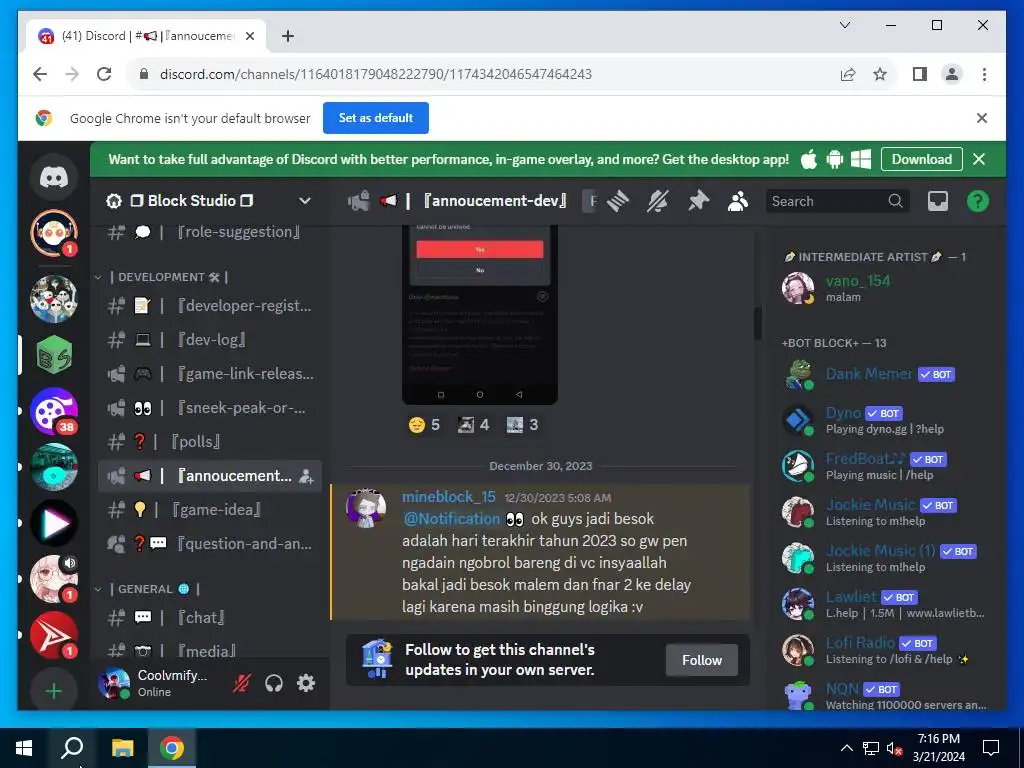Screen dimensions: 1024x768
Task: Open File Explorer from taskbar
Action: coord(122,748)
